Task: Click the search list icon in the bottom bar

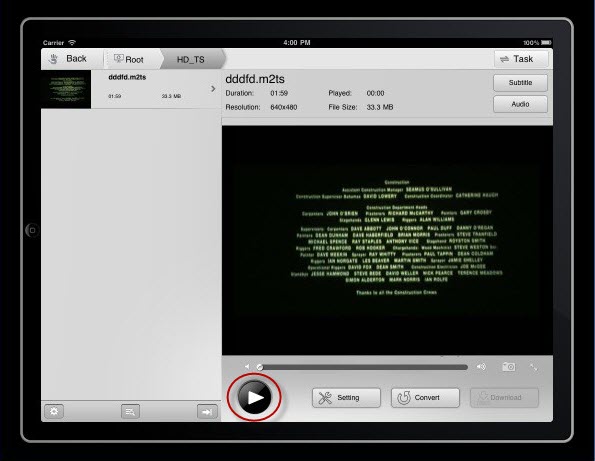Action: (130, 411)
